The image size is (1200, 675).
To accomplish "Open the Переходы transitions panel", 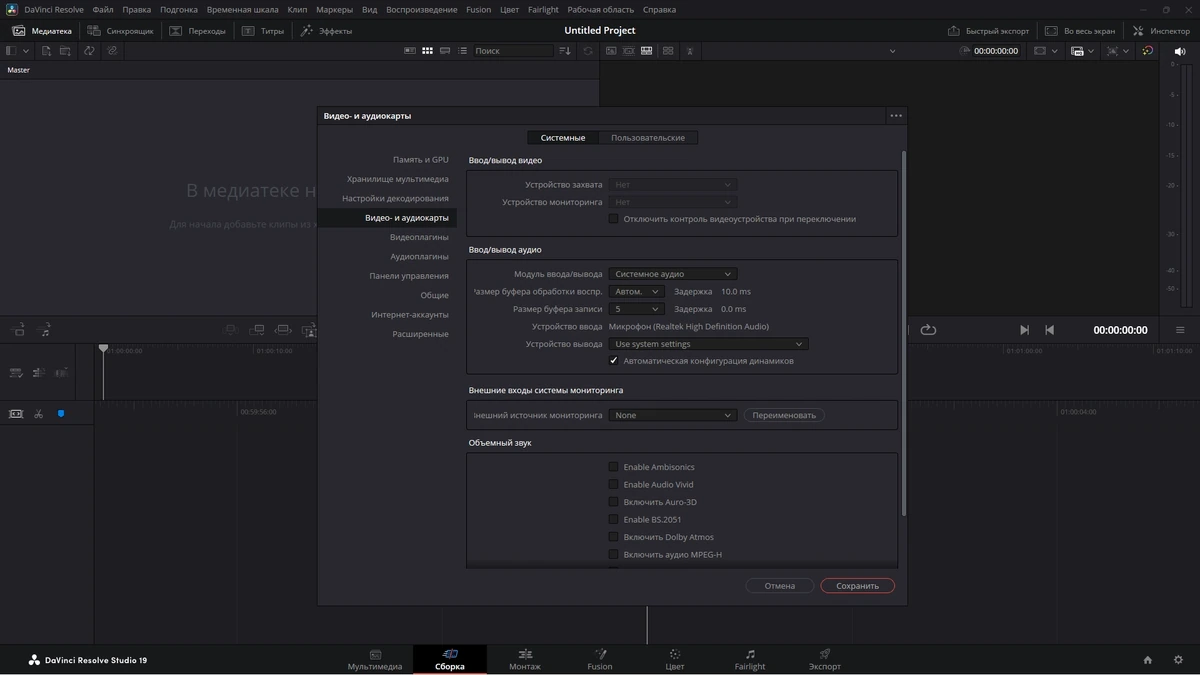I will pos(198,31).
